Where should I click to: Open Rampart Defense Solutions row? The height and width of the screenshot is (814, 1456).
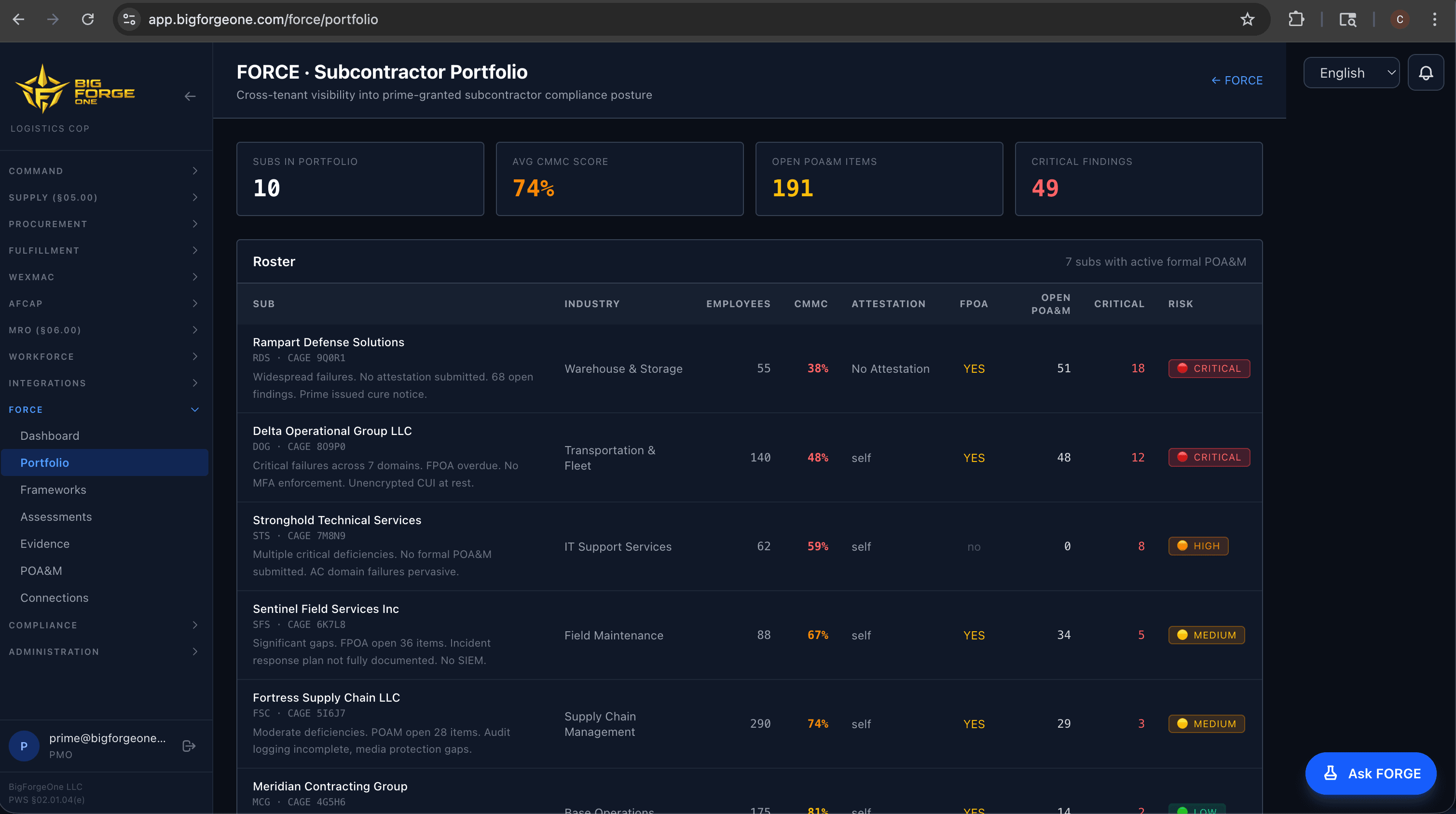click(750, 368)
